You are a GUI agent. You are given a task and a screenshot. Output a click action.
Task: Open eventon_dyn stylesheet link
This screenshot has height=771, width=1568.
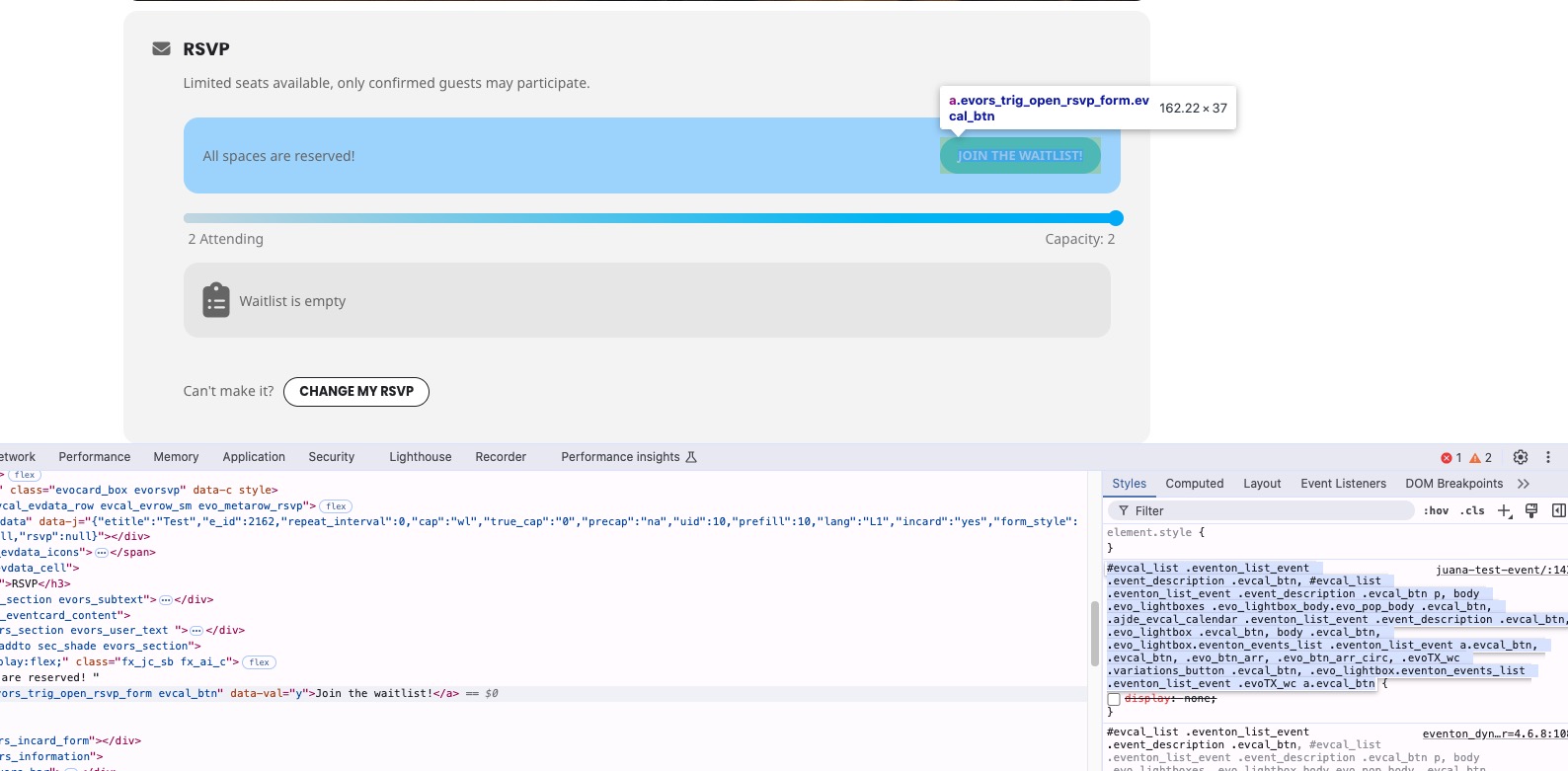1495,733
